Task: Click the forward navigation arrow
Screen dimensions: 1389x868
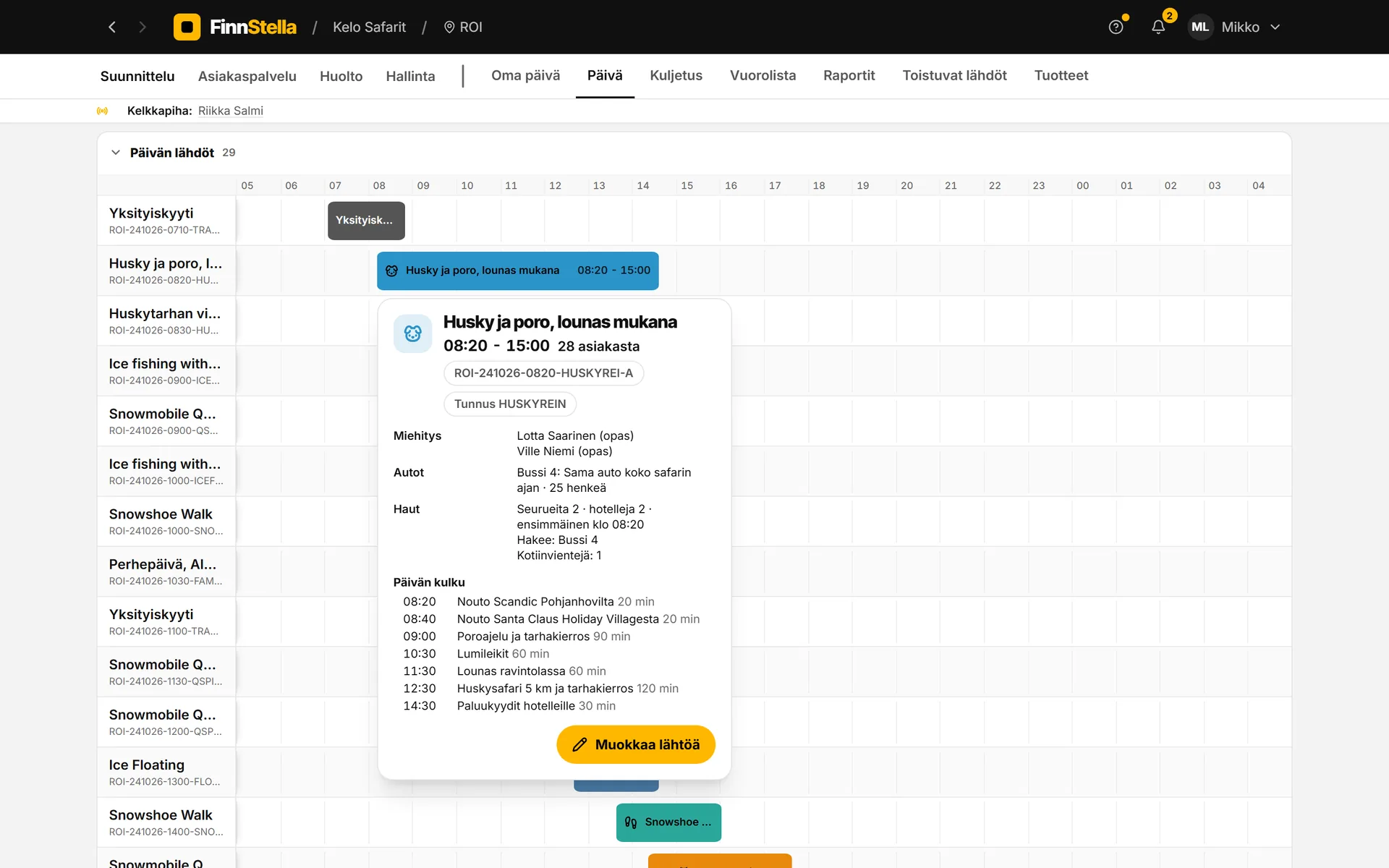Action: click(143, 27)
